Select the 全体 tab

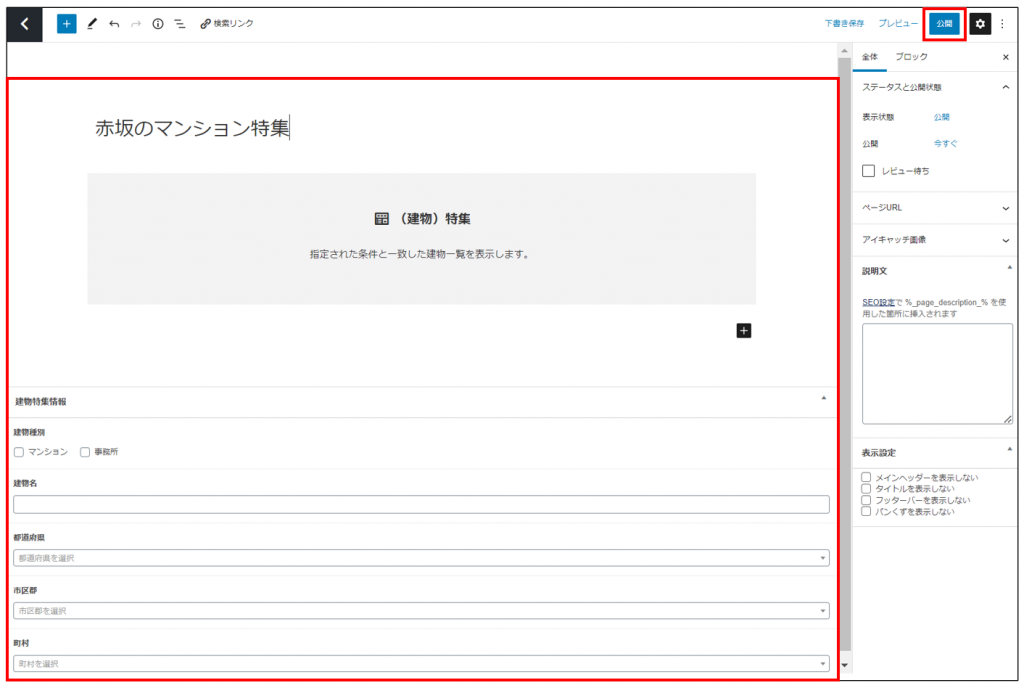[870, 57]
